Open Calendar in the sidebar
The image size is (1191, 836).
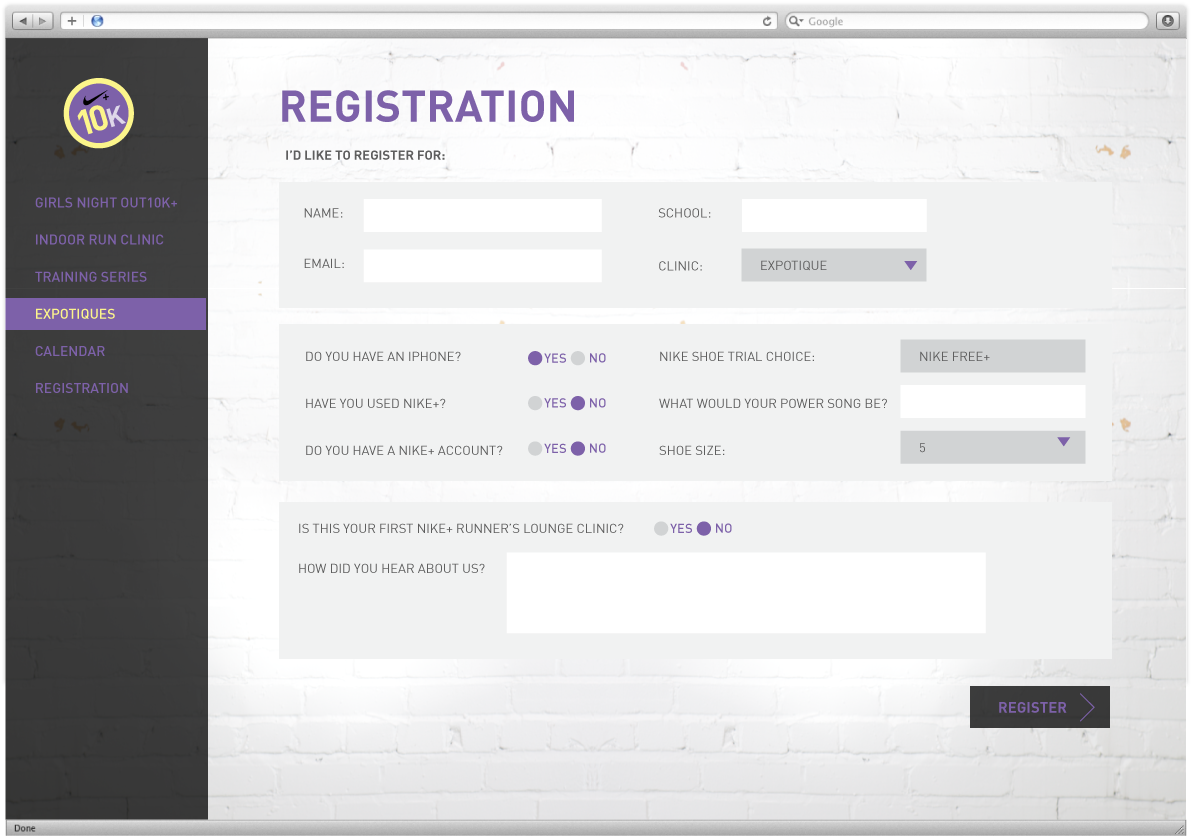click(x=70, y=351)
